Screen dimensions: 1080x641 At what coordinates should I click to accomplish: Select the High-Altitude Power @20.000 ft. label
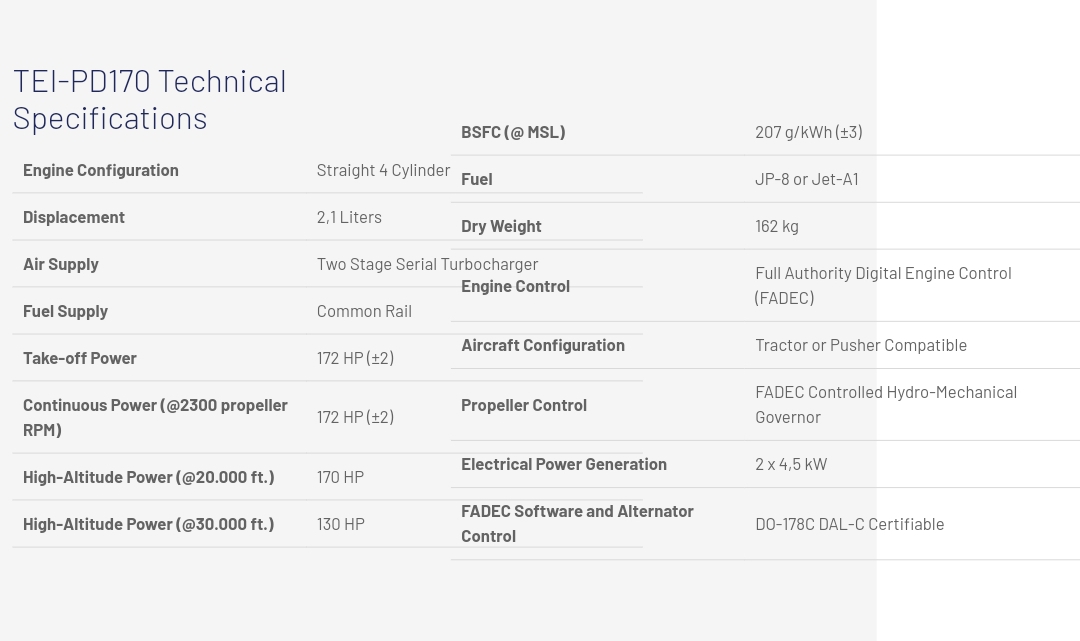(x=148, y=476)
